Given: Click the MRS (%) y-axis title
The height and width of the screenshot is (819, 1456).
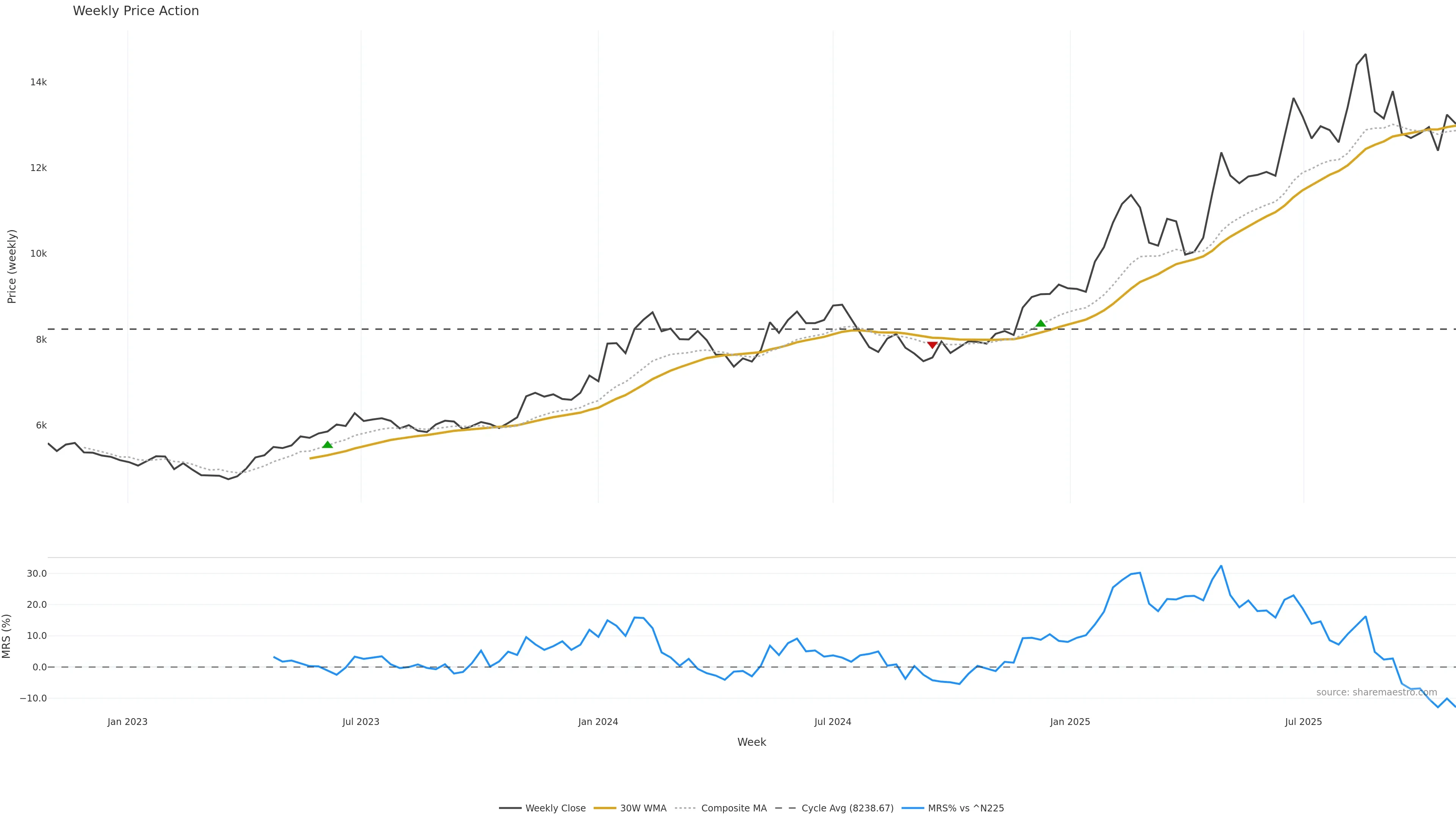Looking at the screenshot, I should click(x=7, y=636).
